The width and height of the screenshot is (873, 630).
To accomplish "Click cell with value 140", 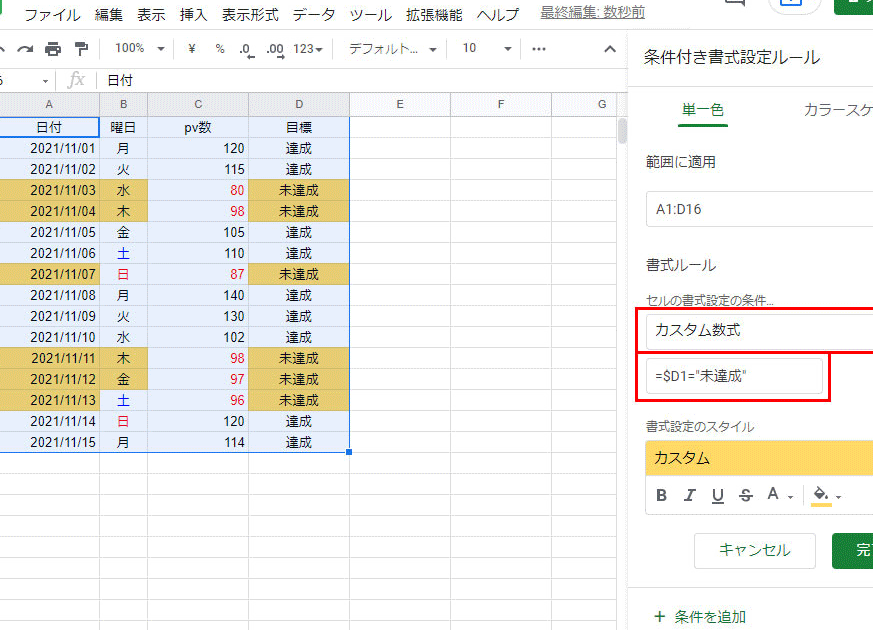I will (x=198, y=296).
